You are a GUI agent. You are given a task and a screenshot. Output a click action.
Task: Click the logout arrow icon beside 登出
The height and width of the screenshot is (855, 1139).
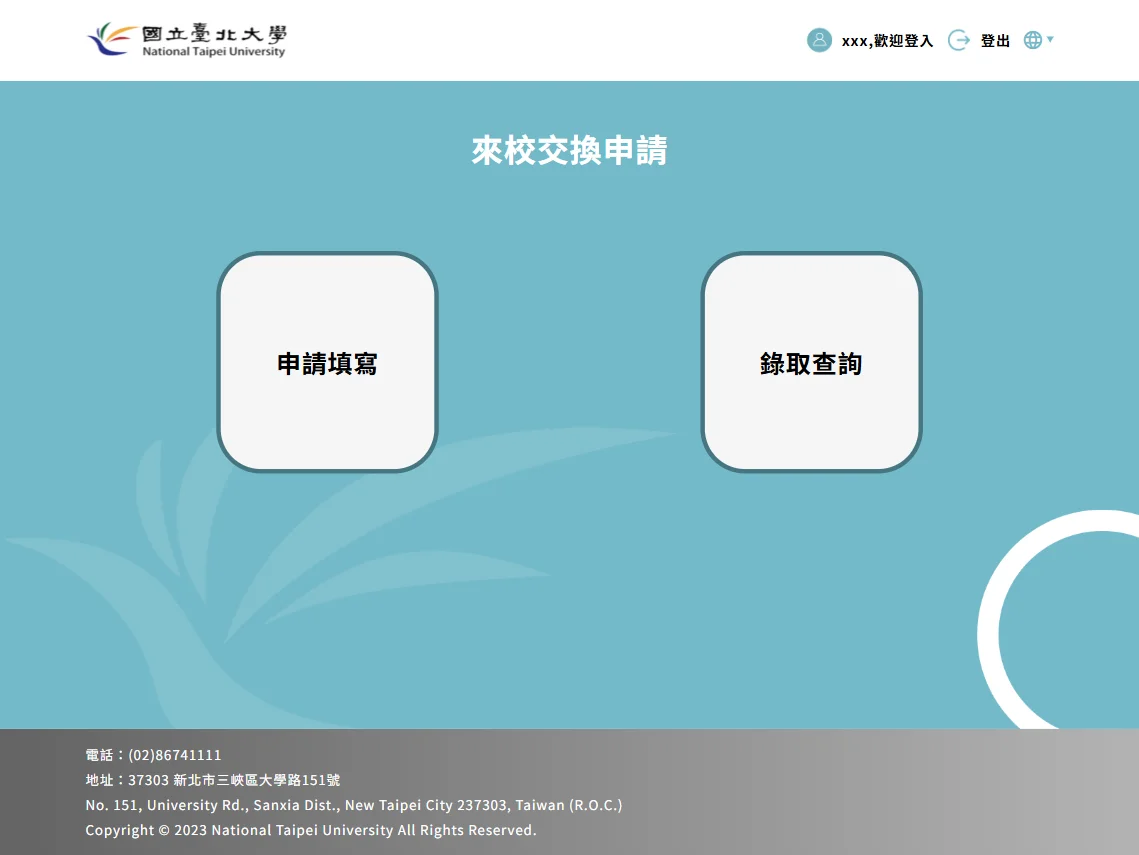coord(958,40)
